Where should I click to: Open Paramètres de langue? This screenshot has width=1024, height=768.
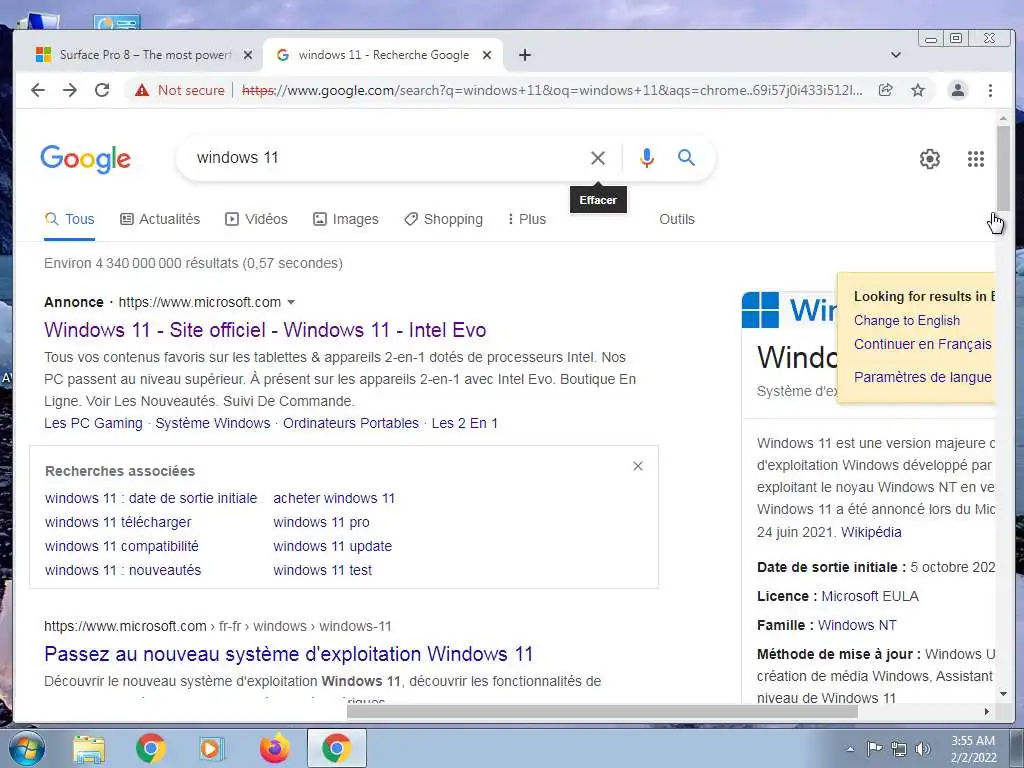[922, 377]
